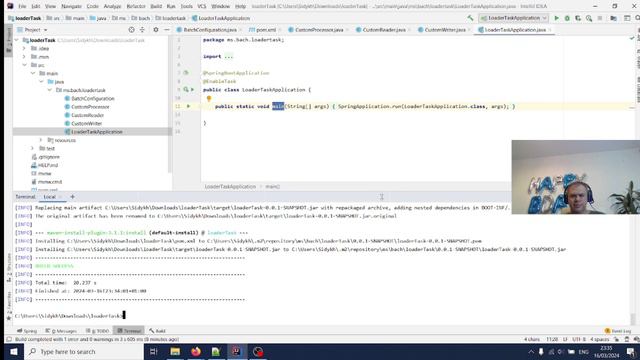The height and width of the screenshot is (360, 640).
Task: Toggle Terminal tool window button
Action: click(x=129, y=331)
